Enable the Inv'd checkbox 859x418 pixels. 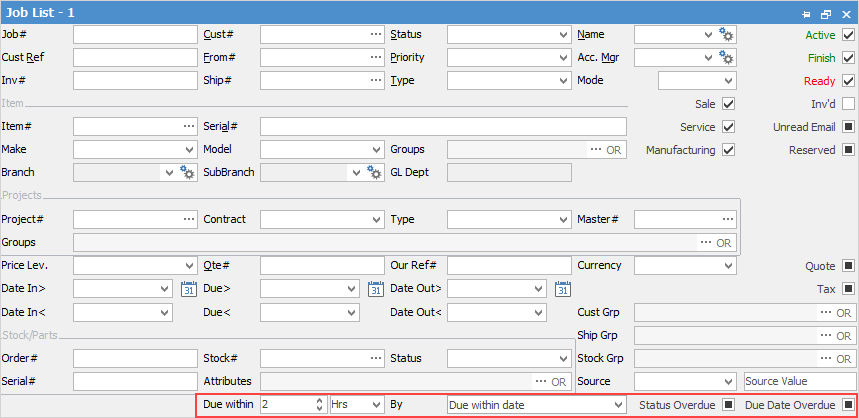tap(848, 104)
